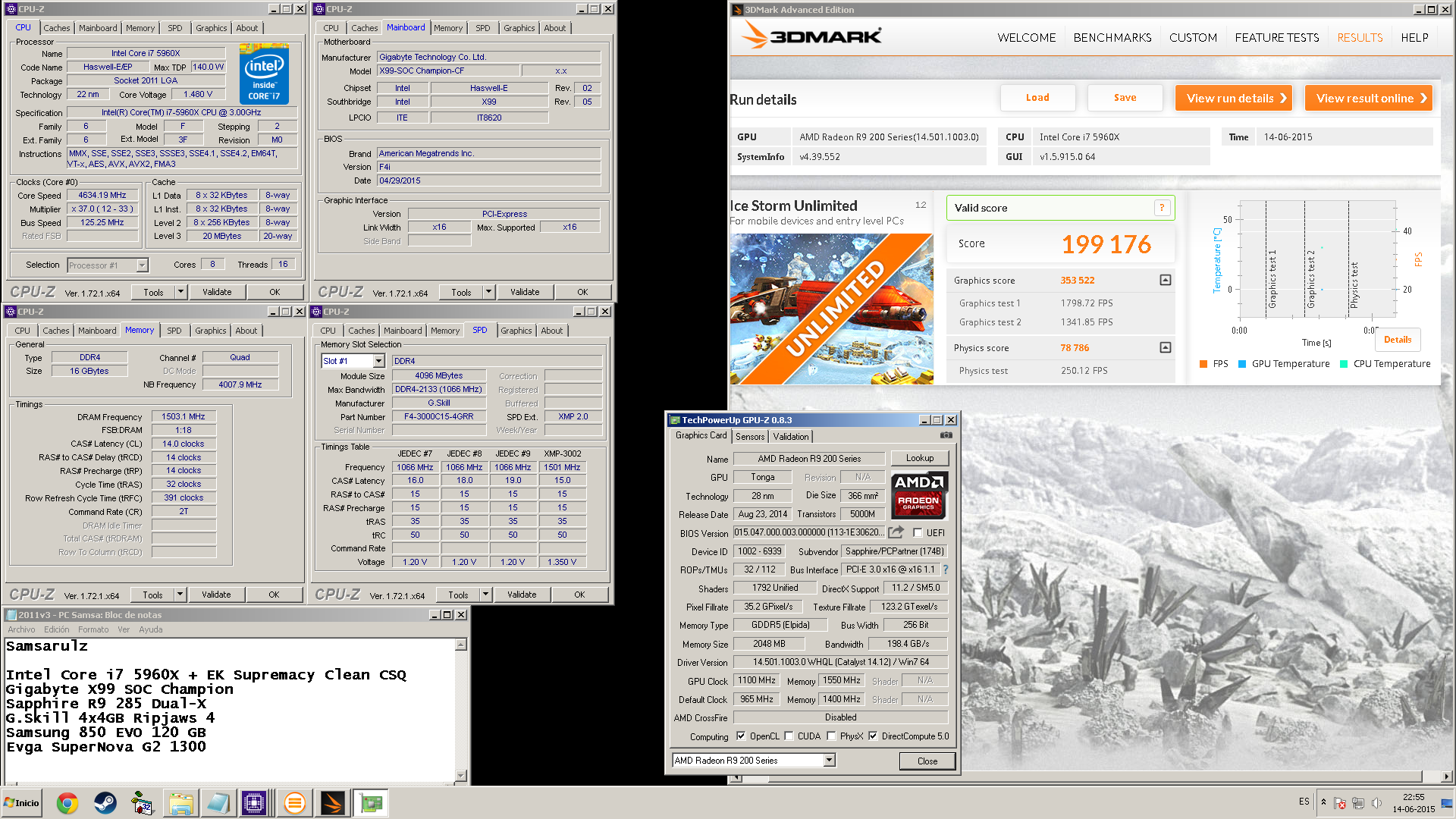Toggle the CUDA checkbox

[789, 736]
